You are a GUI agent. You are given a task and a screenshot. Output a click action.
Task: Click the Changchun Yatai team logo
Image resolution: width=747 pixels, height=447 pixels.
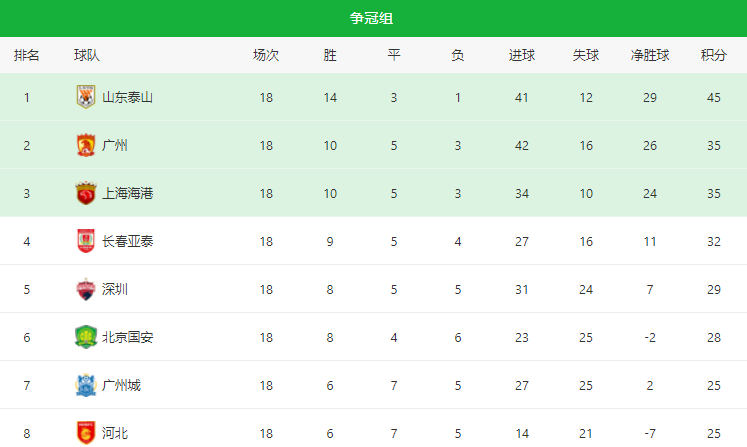86,241
